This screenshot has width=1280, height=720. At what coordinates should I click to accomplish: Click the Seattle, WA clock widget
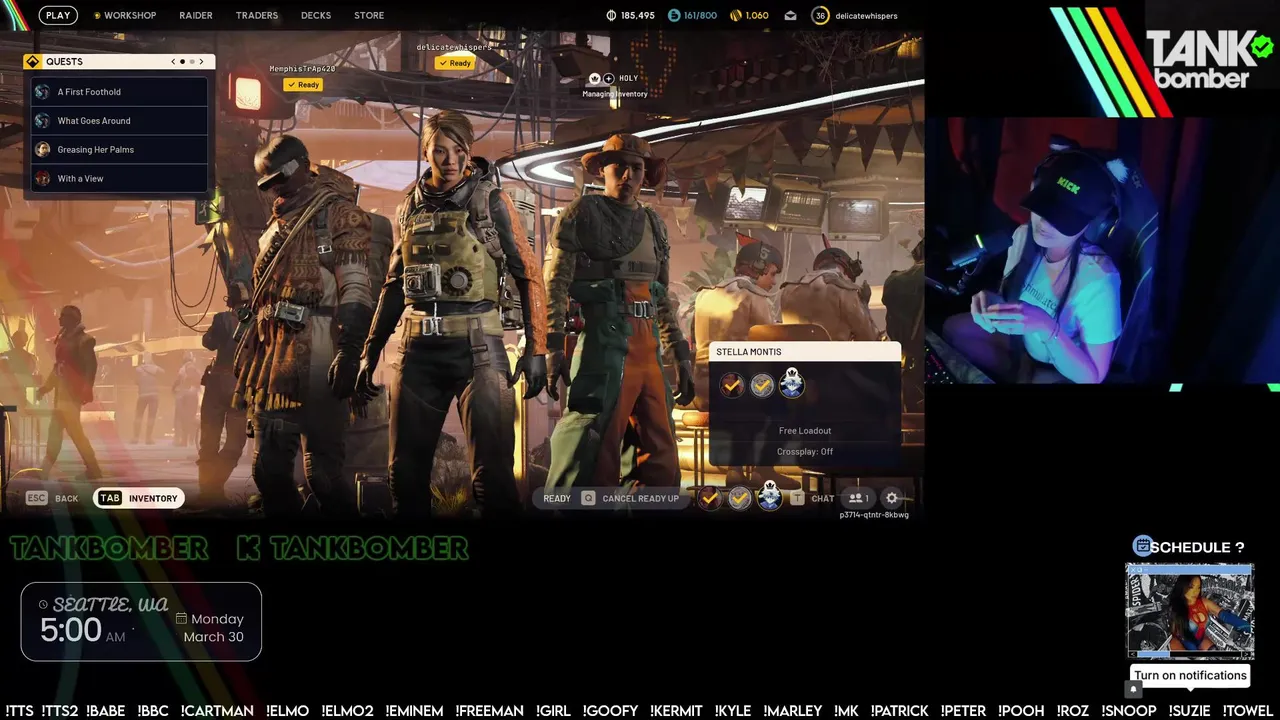point(141,622)
